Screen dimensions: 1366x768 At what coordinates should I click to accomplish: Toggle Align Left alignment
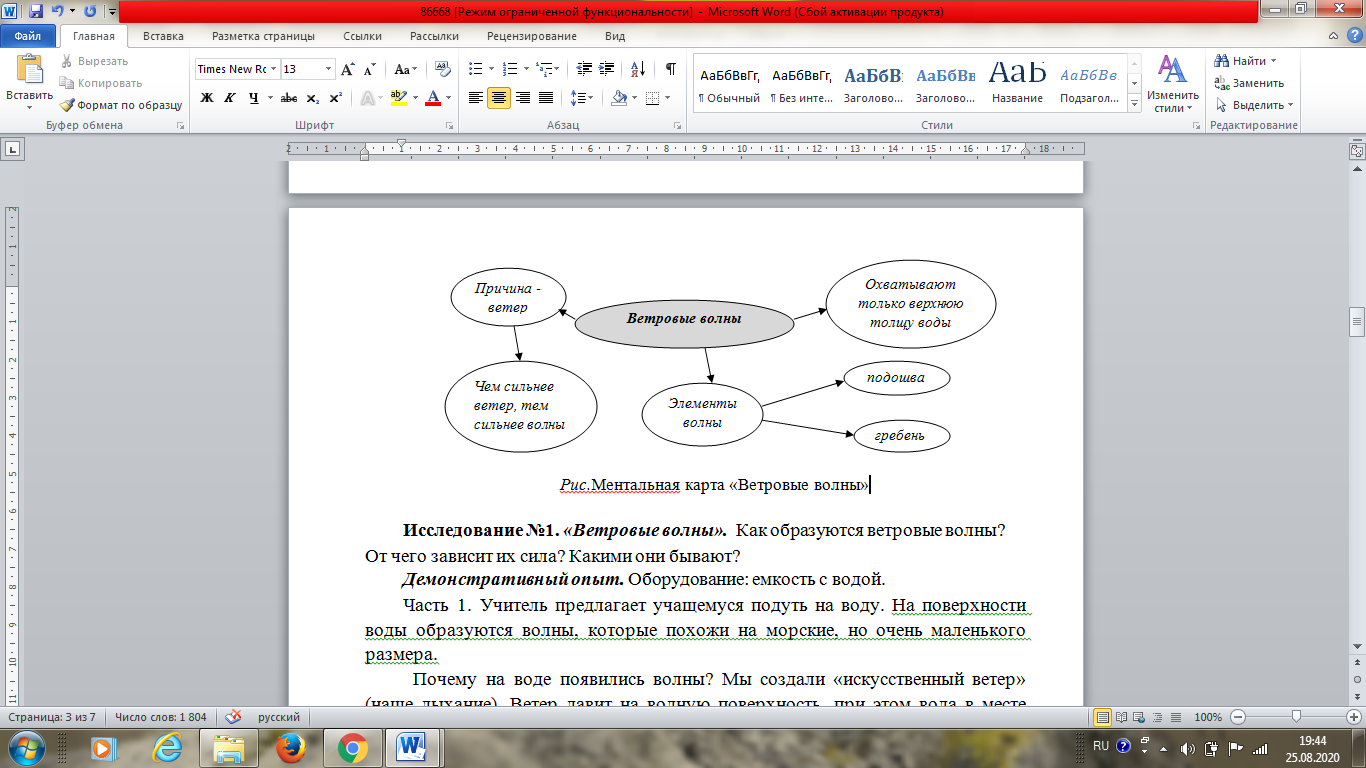[476, 98]
